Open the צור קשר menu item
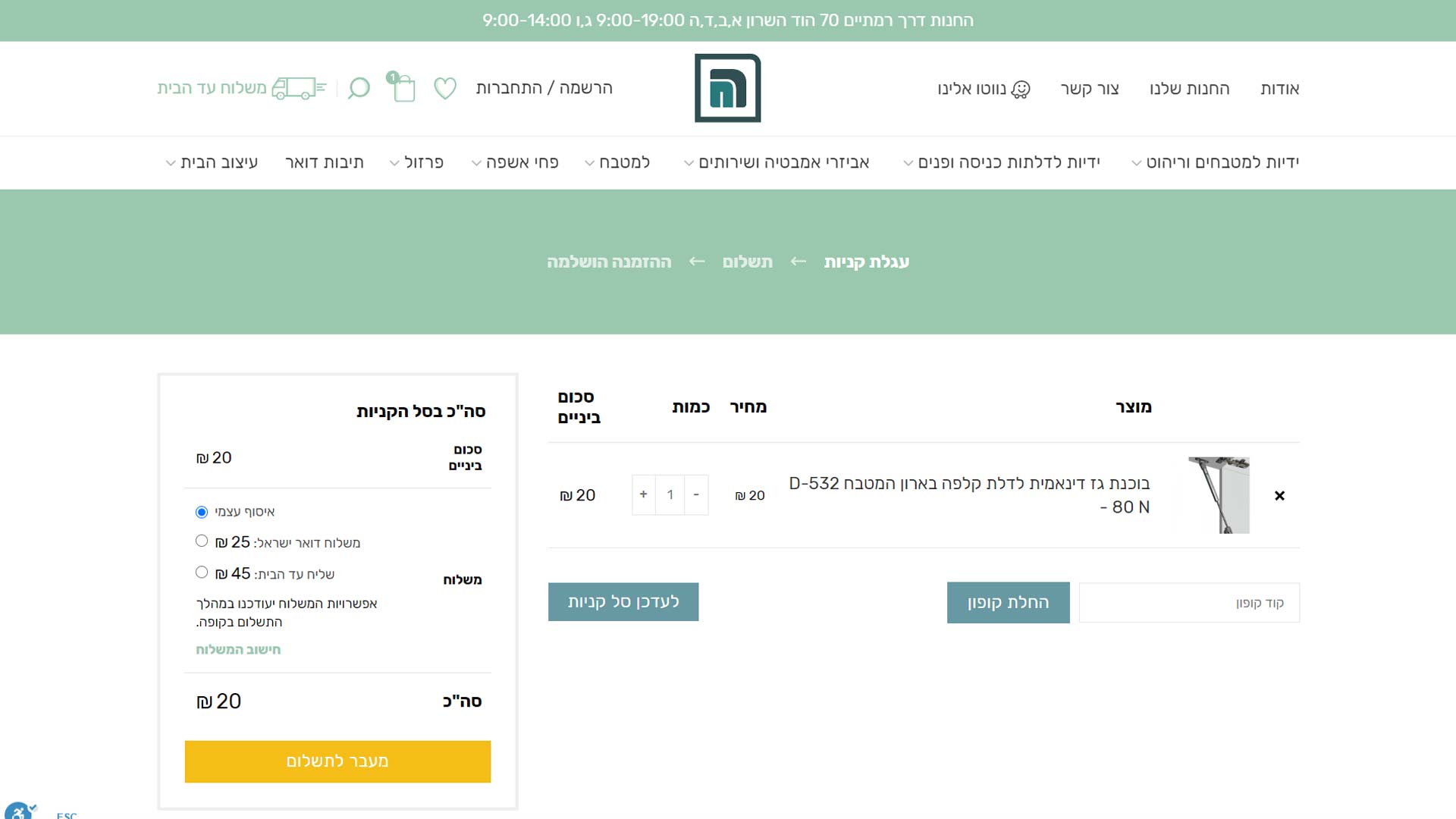 click(1089, 89)
